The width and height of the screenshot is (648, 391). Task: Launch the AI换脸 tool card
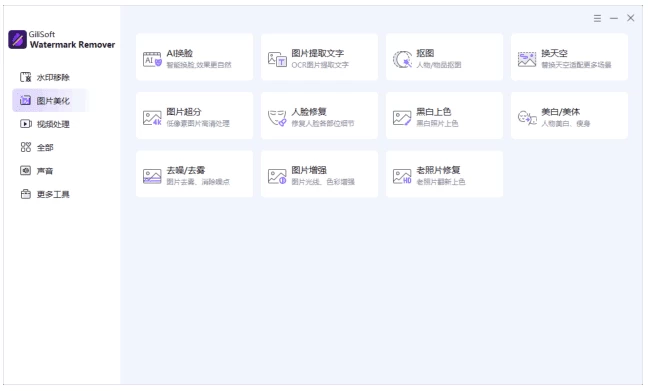194,57
